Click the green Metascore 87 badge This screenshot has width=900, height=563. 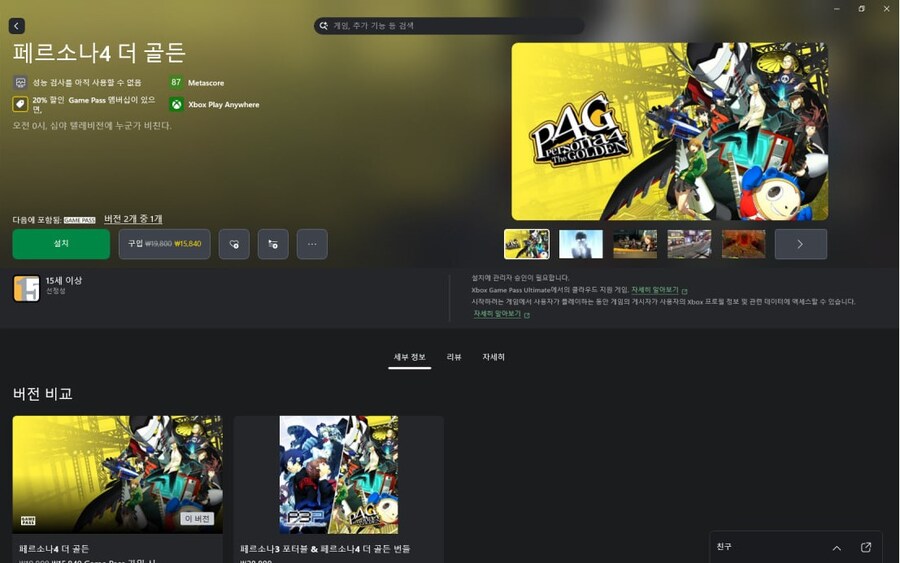[x=176, y=82]
